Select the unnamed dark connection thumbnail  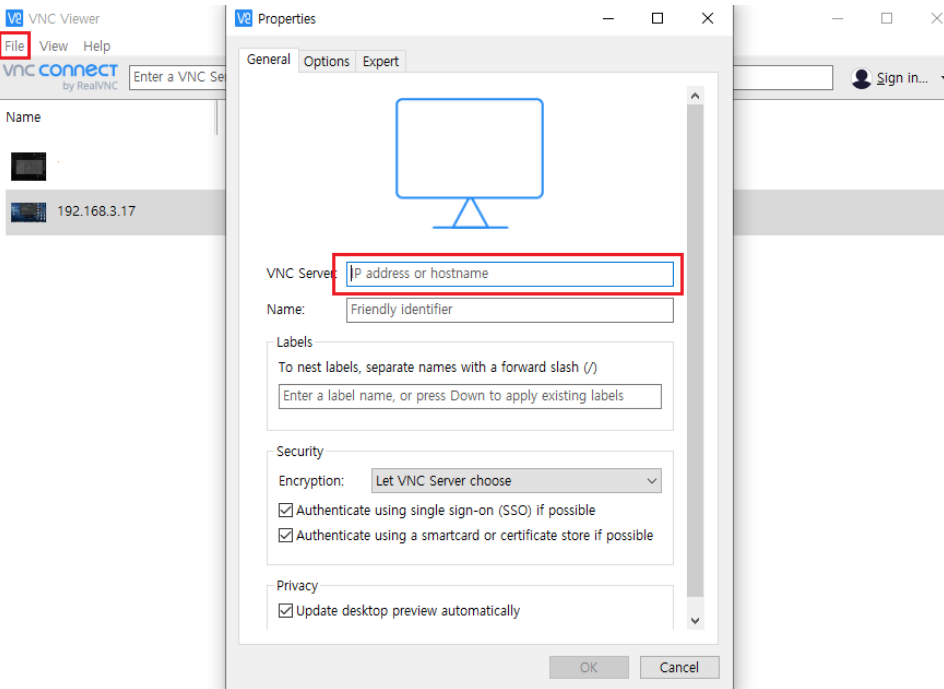[28, 167]
